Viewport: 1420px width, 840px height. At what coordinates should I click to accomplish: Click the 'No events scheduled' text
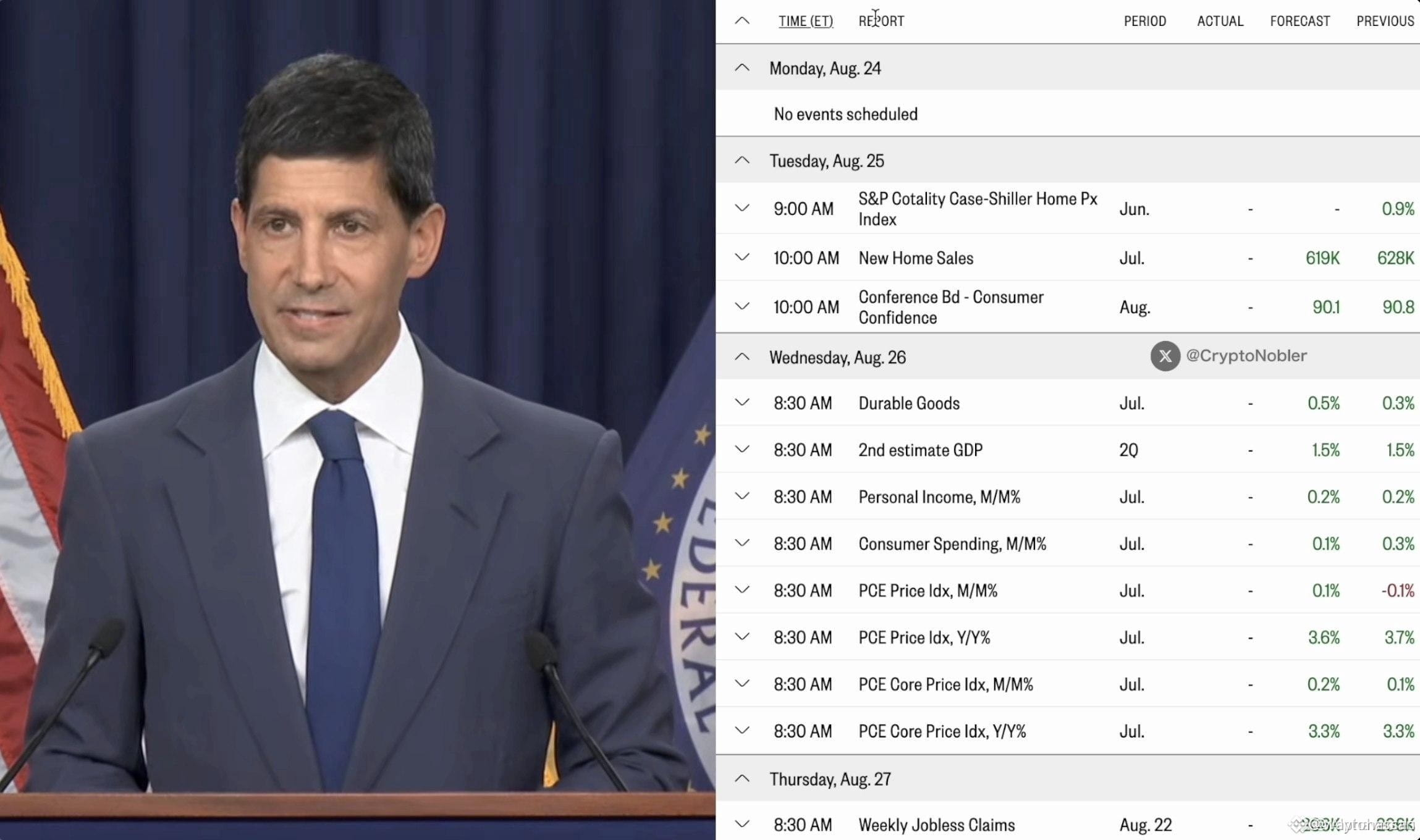[846, 114]
